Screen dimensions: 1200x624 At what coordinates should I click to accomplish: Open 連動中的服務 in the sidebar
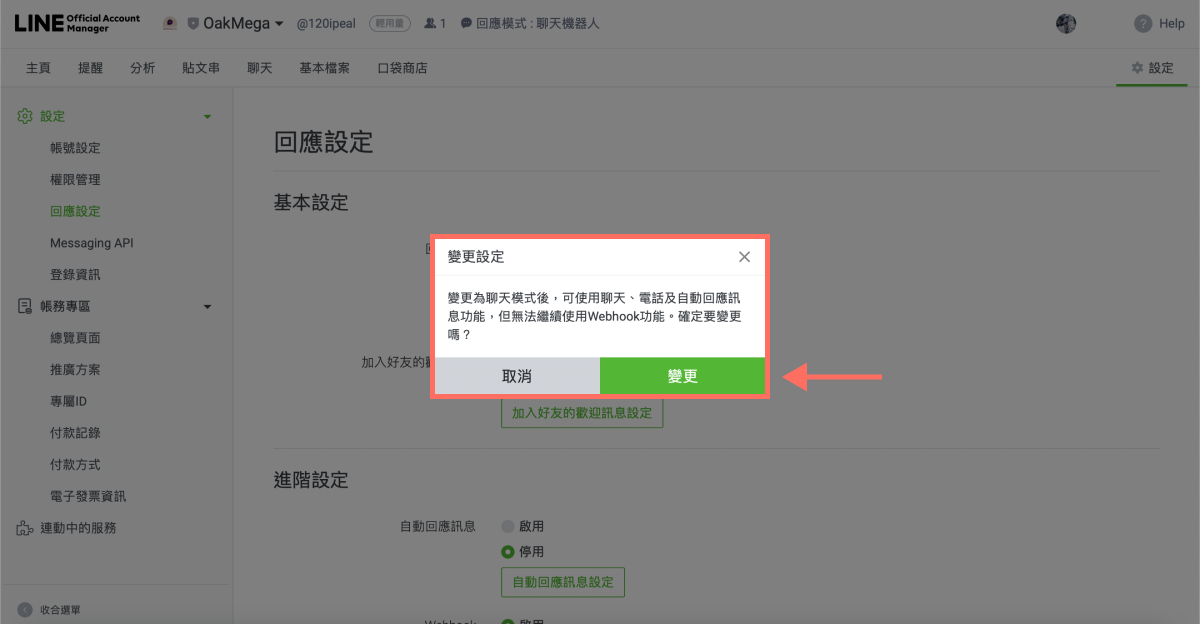coord(78,528)
